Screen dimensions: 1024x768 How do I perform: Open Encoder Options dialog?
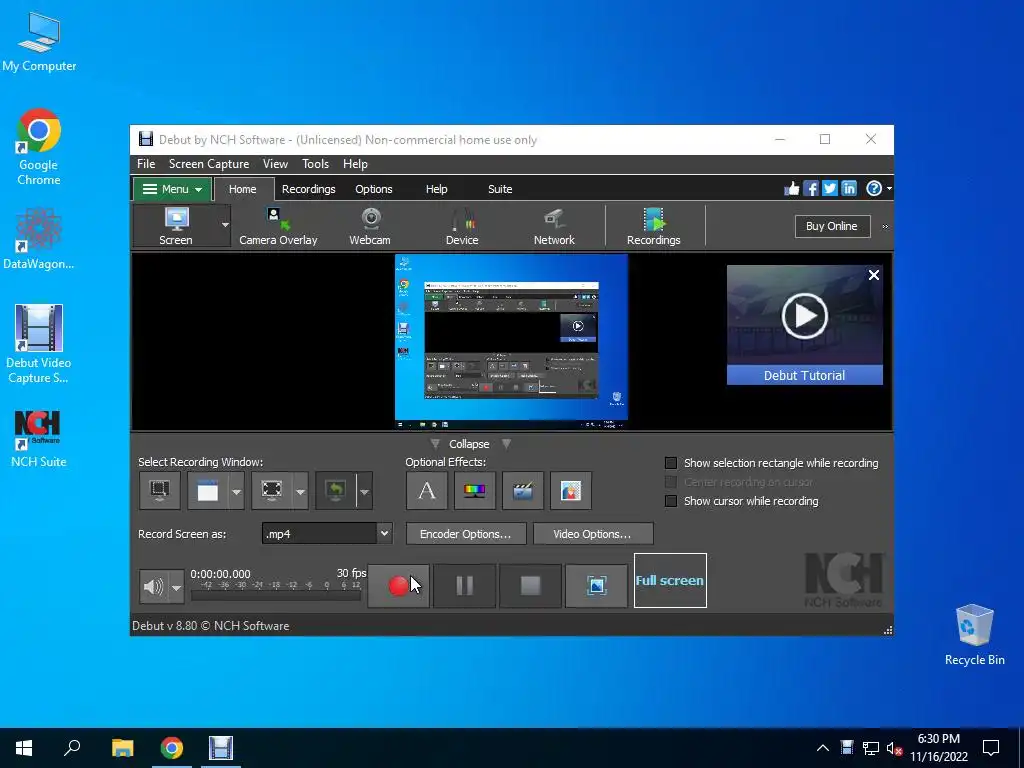(466, 534)
